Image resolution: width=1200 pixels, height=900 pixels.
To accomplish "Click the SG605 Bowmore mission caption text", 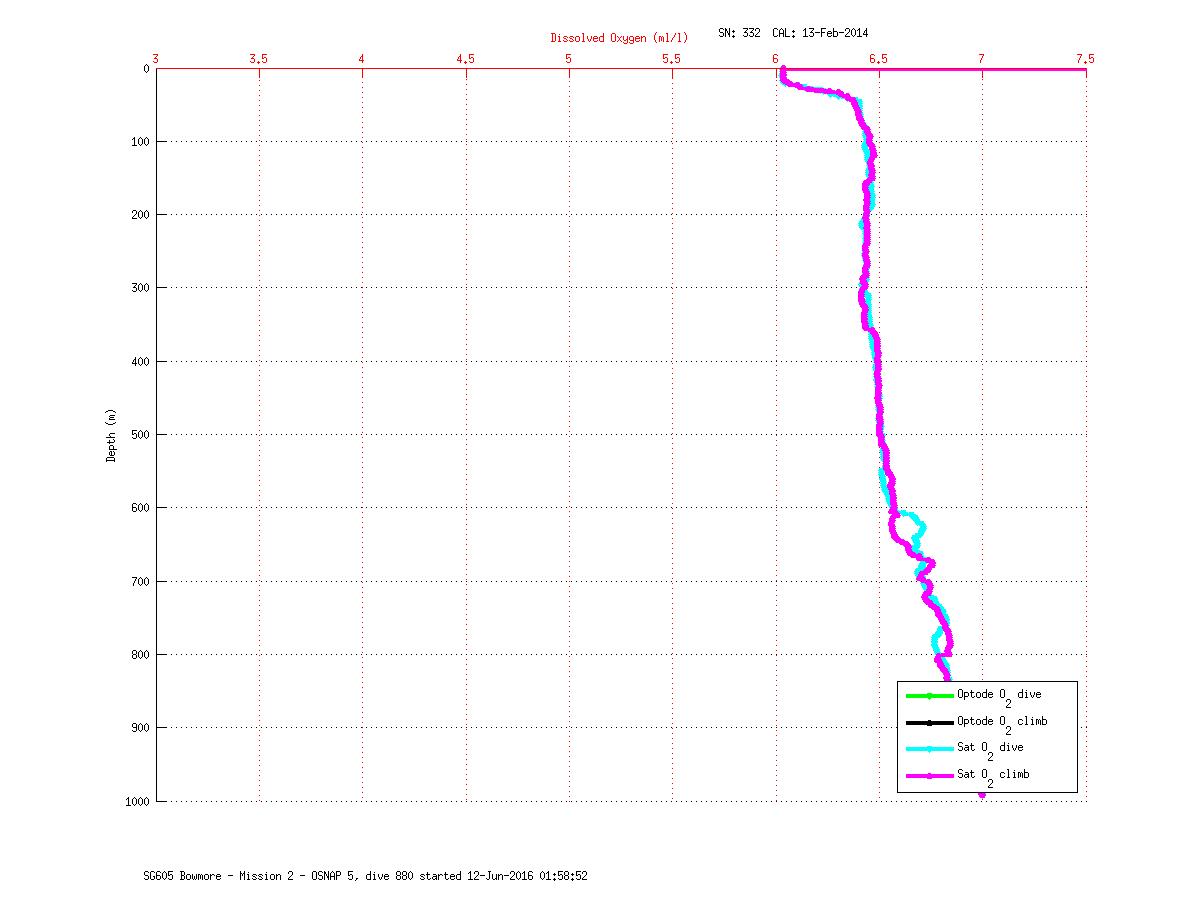I will [365, 876].
